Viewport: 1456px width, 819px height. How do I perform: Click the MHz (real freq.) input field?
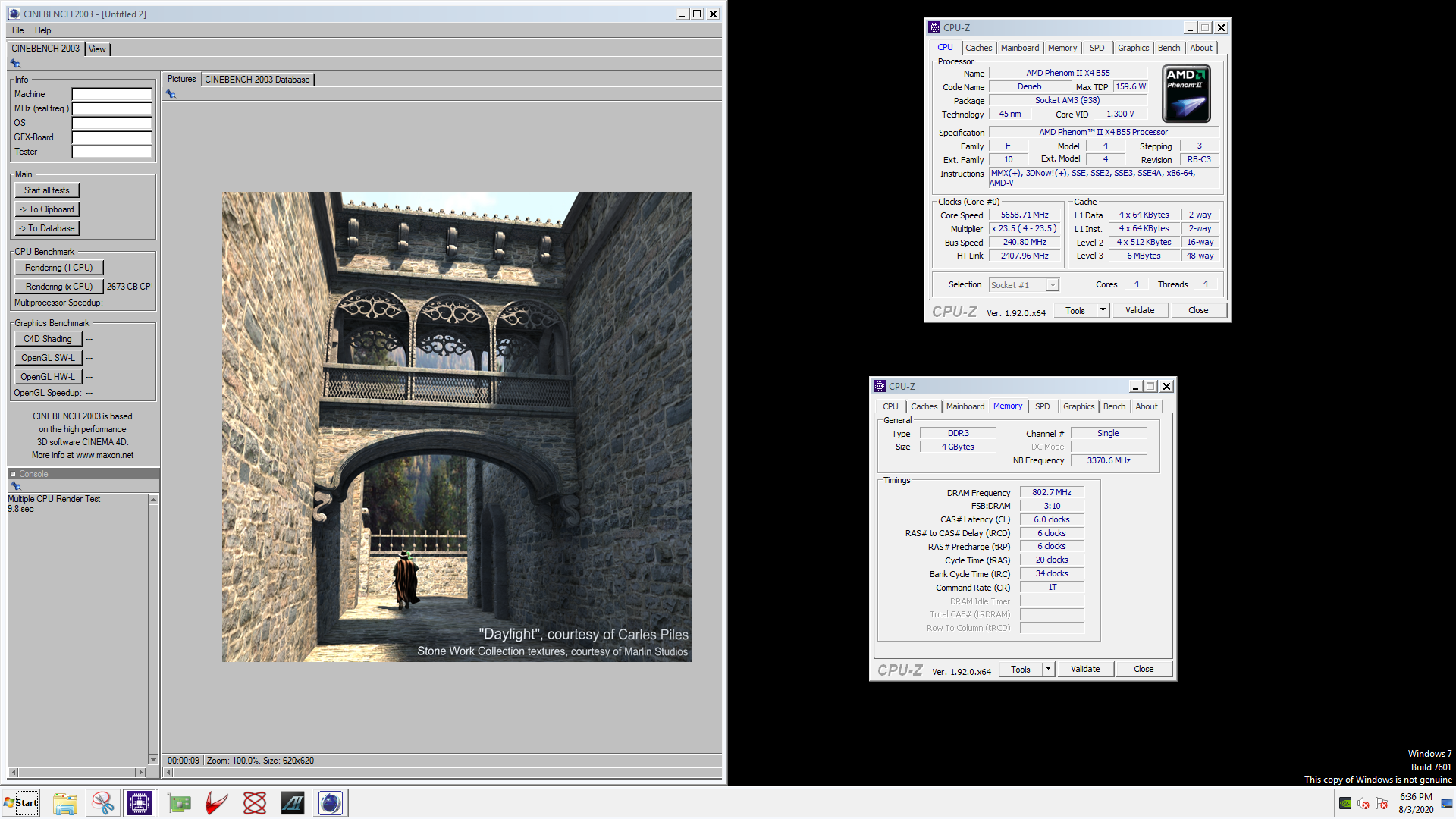tap(112, 108)
